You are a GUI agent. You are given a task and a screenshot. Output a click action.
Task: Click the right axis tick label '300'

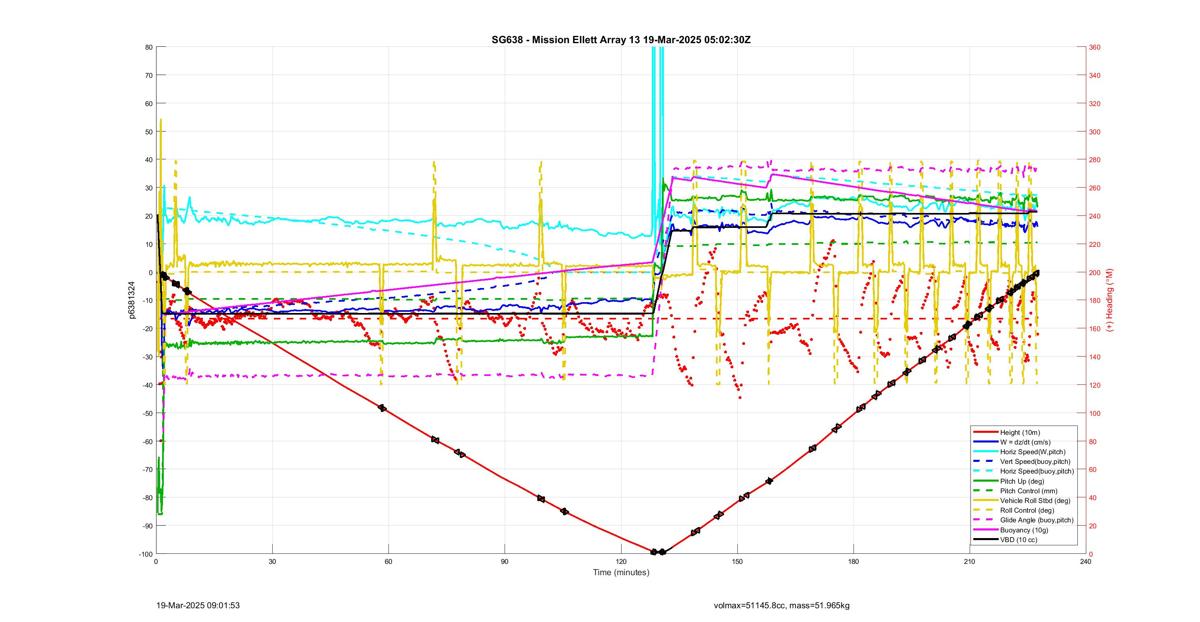[1095, 131]
